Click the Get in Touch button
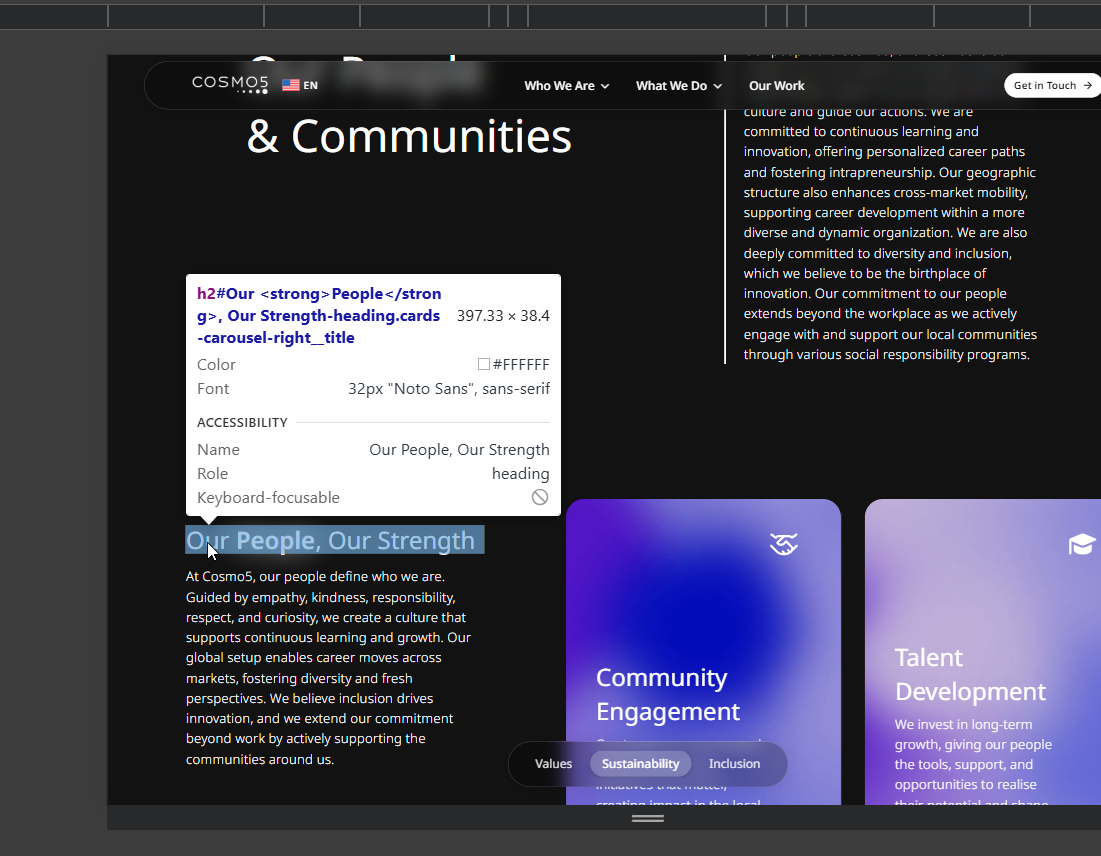The image size is (1101, 856). tap(1053, 85)
